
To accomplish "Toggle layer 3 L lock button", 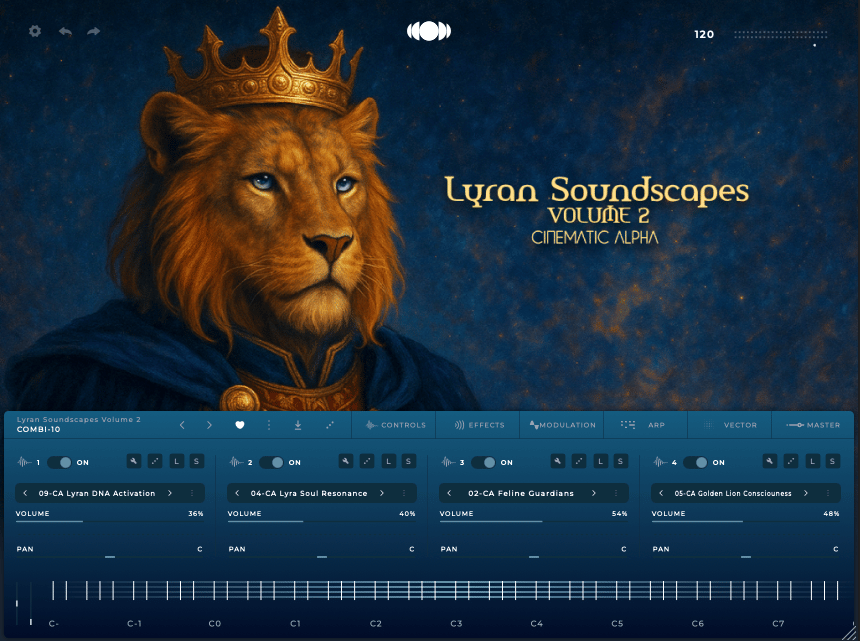I will [x=601, y=461].
